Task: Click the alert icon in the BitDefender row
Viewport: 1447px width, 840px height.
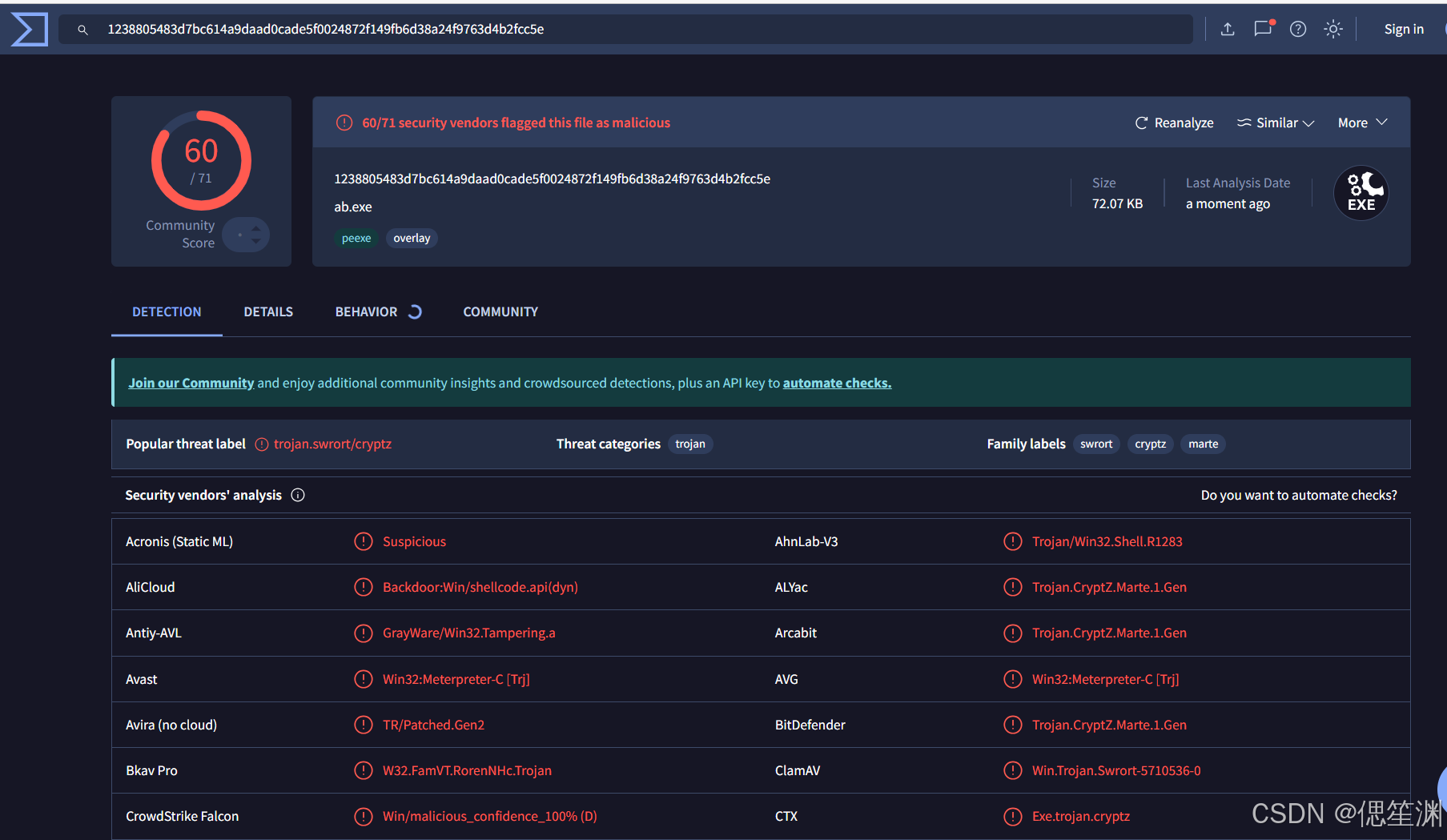Action: tap(1013, 725)
